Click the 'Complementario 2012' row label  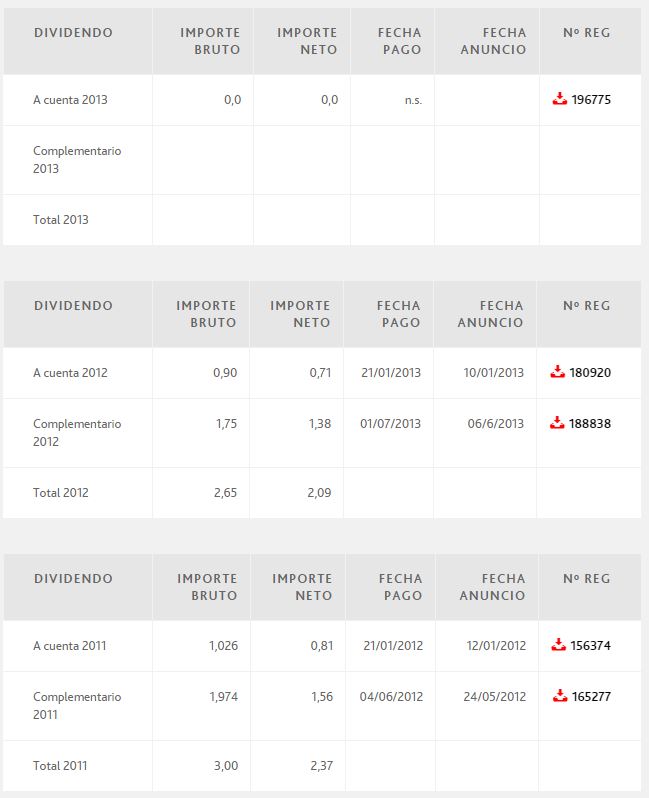pyautogui.click(x=77, y=432)
